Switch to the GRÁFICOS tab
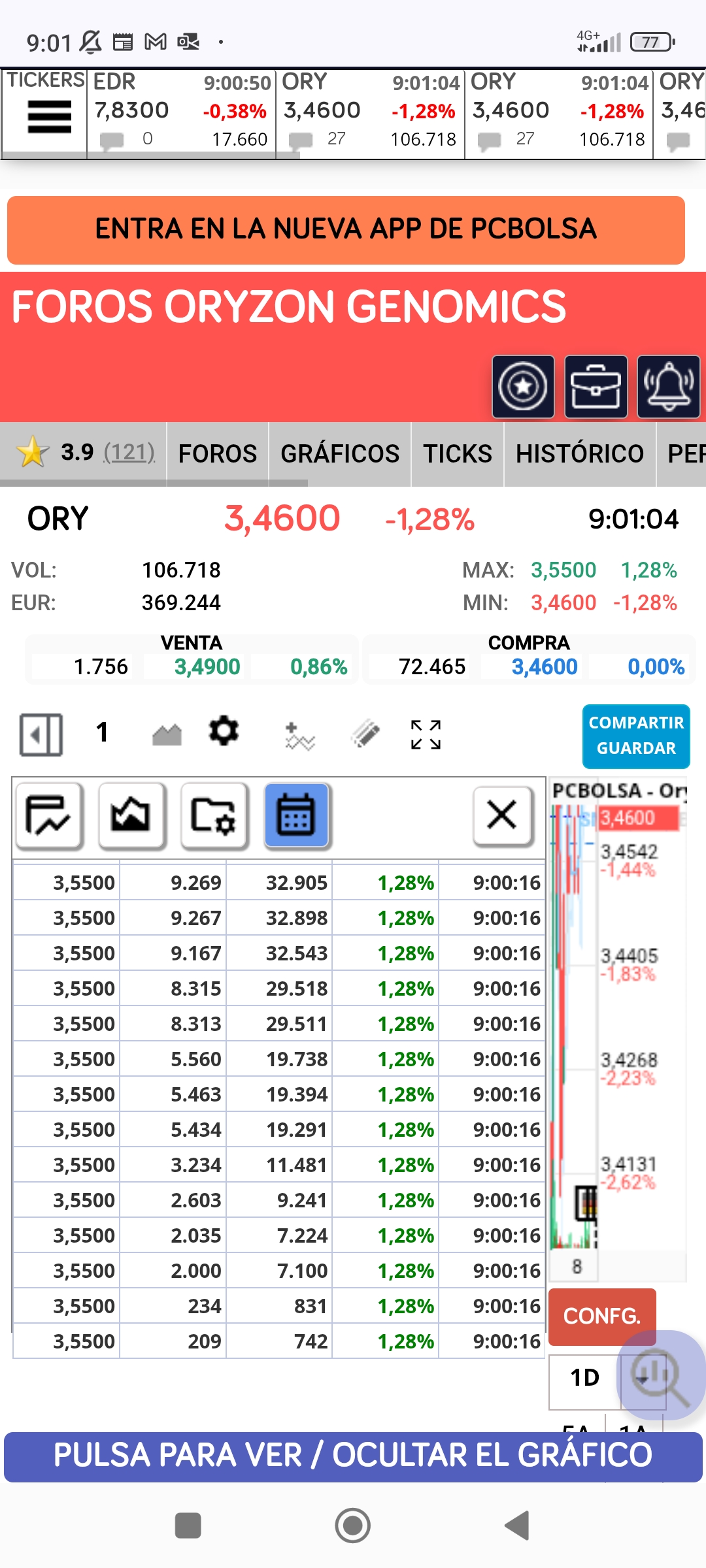The width and height of the screenshot is (706, 1568). pyautogui.click(x=340, y=453)
